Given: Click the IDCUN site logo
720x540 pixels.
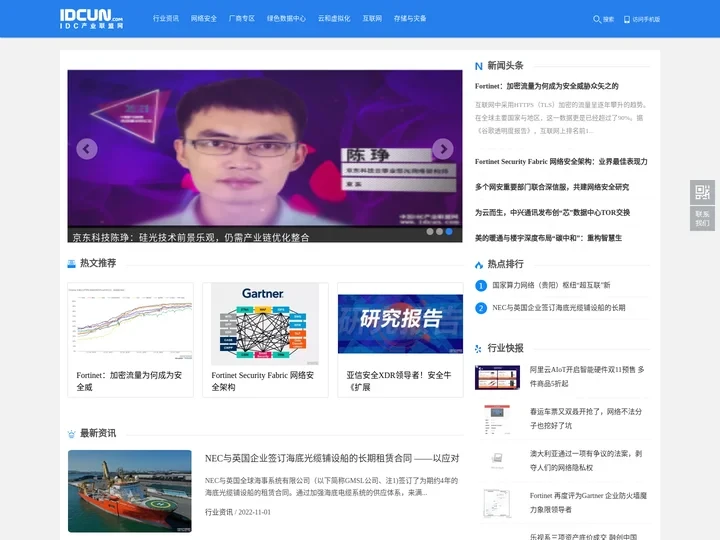Looking at the screenshot, I should coord(91,19).
